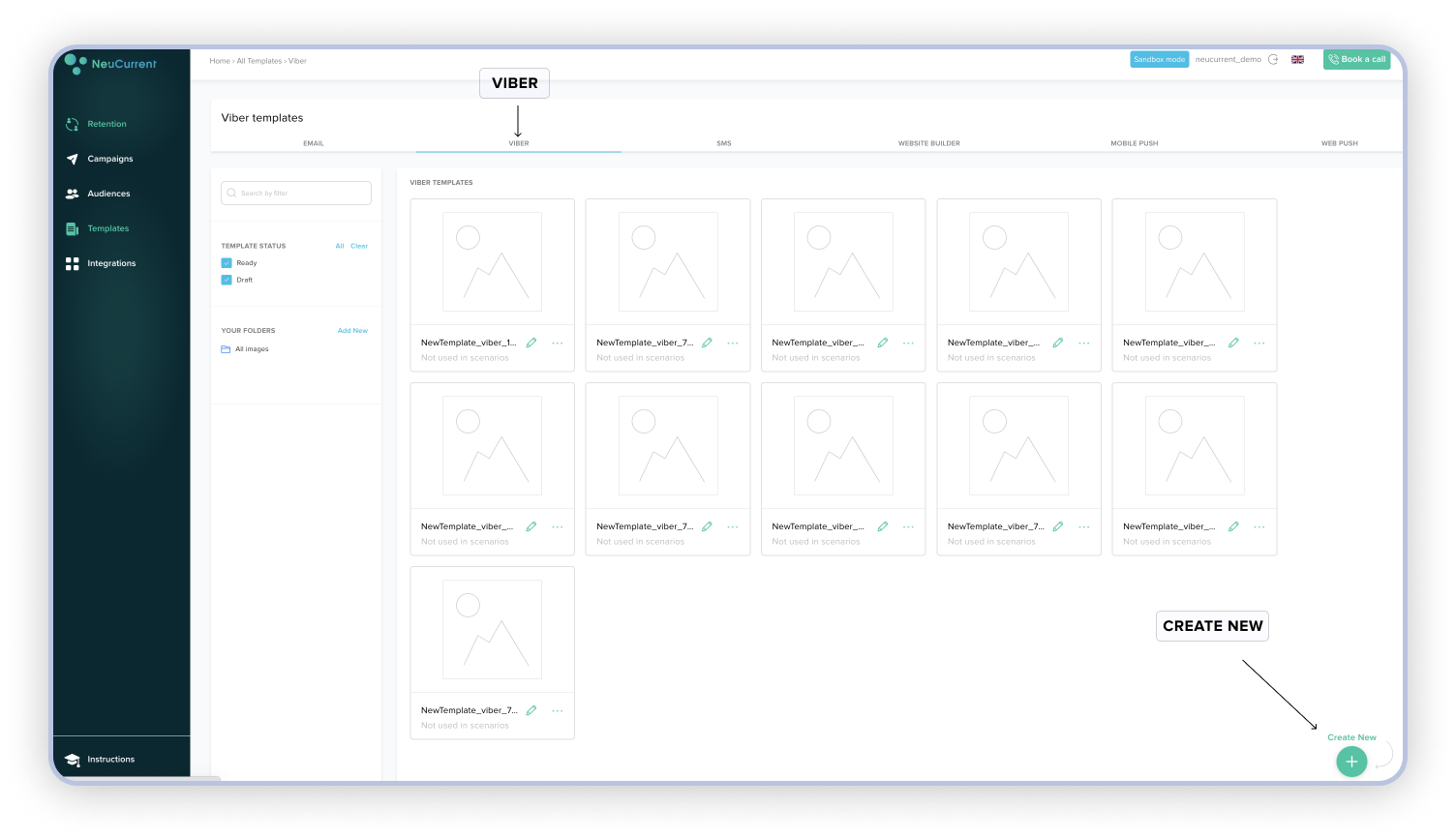
Task: Edit NewTemplate_viber_1 using its pencil icon
Action: 531,343
